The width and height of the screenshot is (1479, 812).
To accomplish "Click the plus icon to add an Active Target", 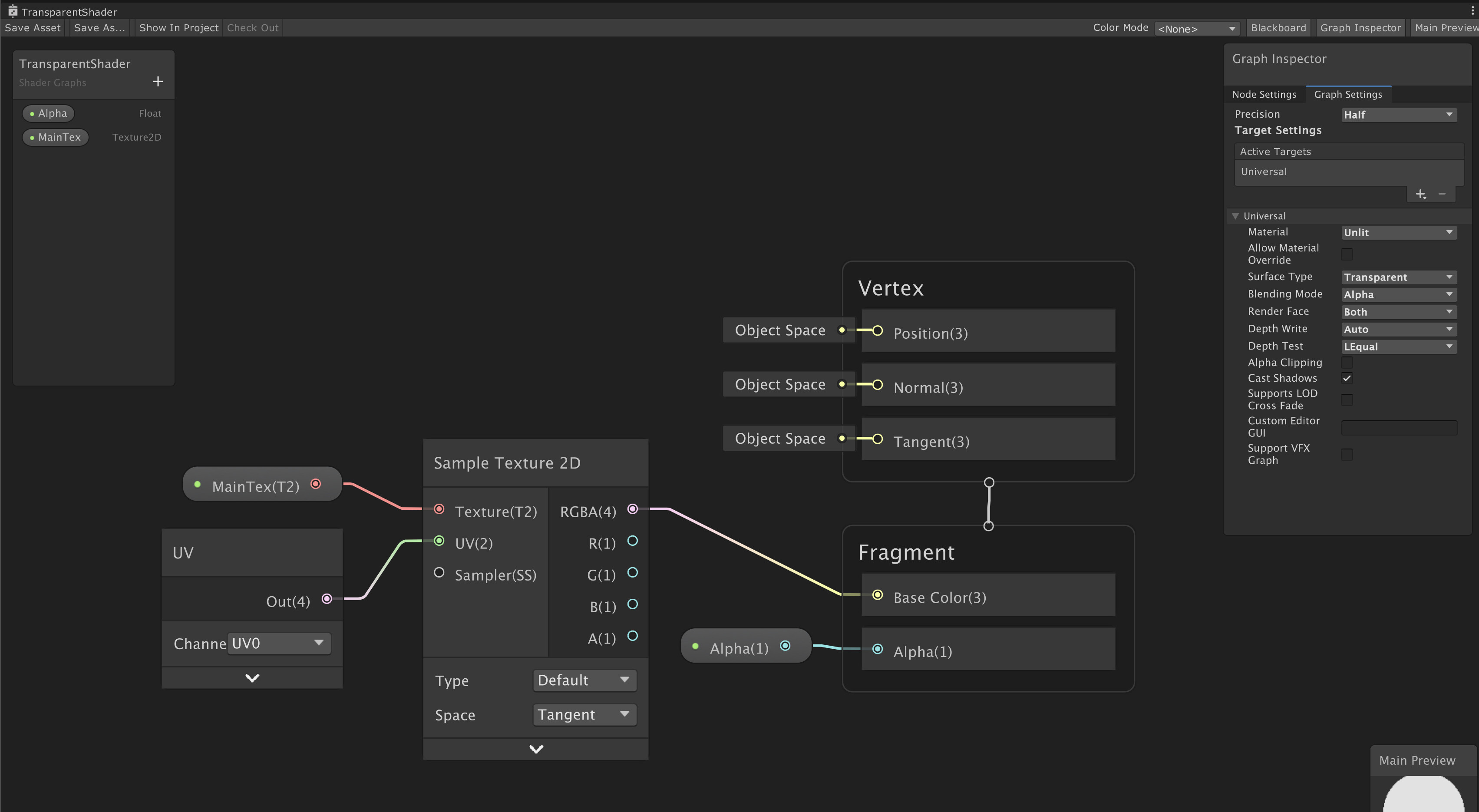I will coord(1421,194).
